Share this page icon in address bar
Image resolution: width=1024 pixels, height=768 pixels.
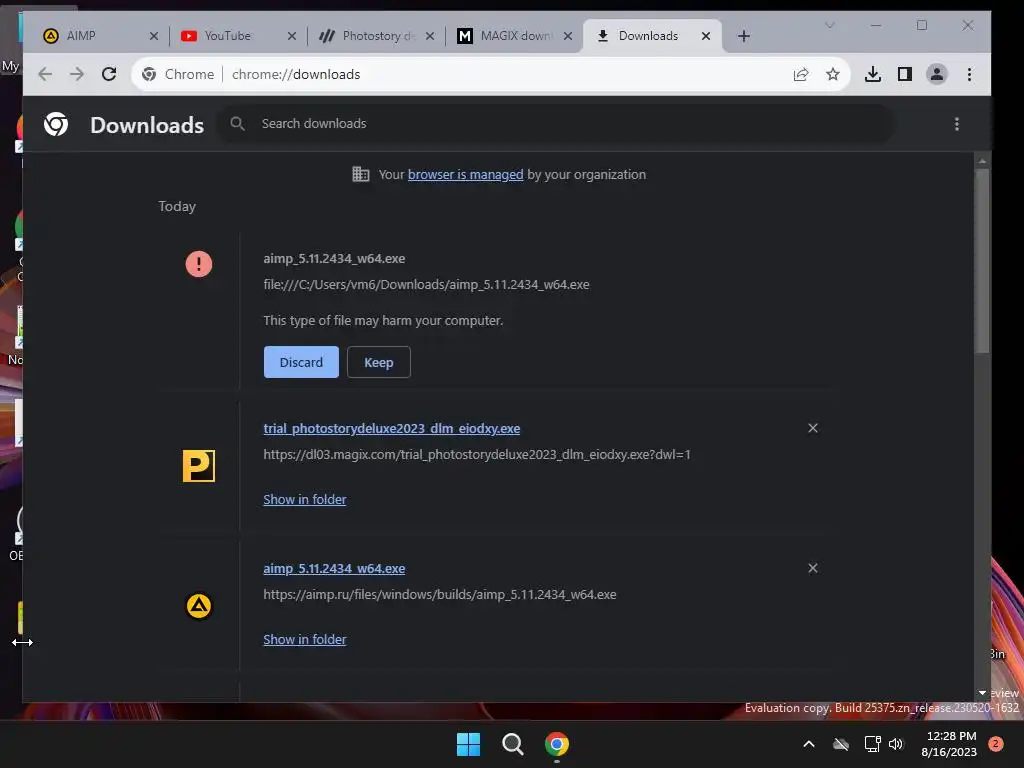click(801, 74)
